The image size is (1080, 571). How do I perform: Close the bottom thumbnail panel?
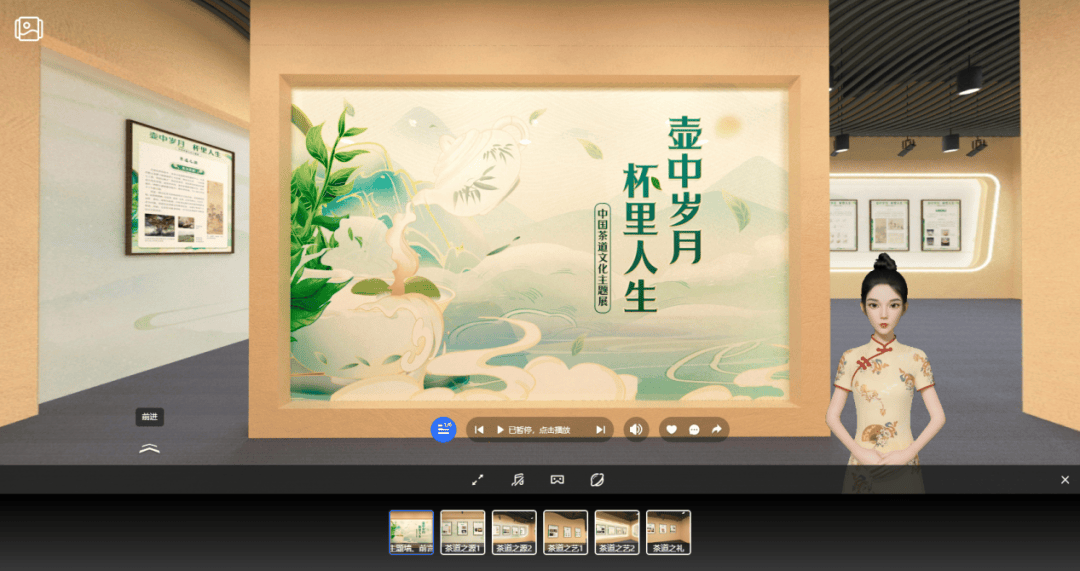[1065, 480]
